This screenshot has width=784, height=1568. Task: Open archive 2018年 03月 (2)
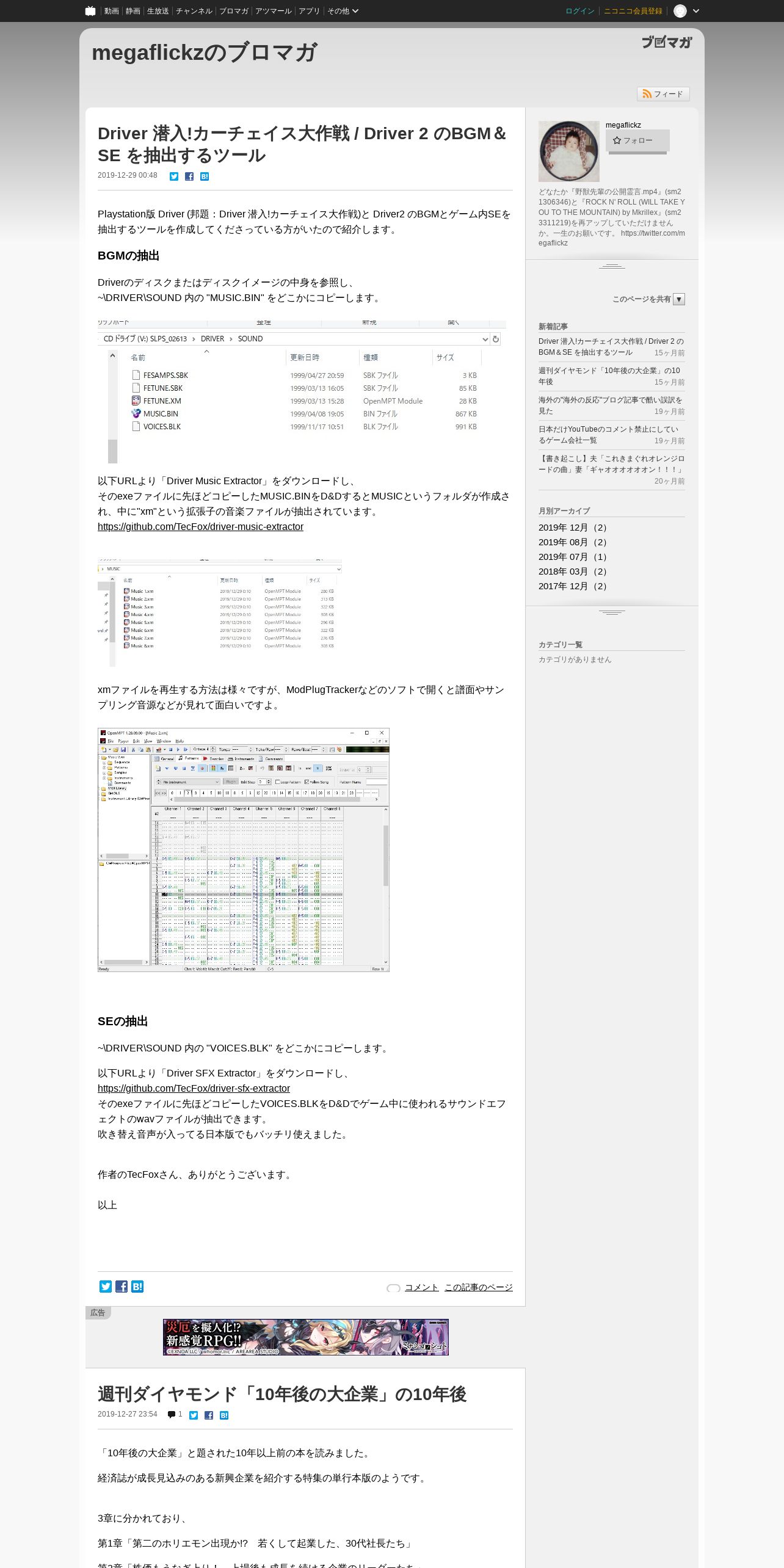(574, 572)
